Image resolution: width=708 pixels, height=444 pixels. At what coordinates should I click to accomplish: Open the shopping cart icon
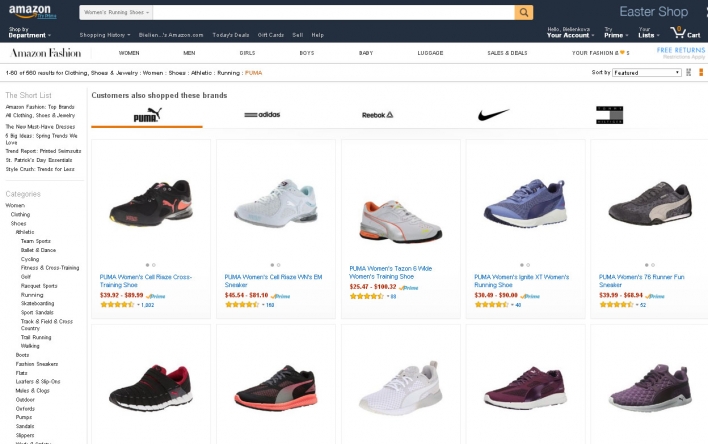point(685,33)
